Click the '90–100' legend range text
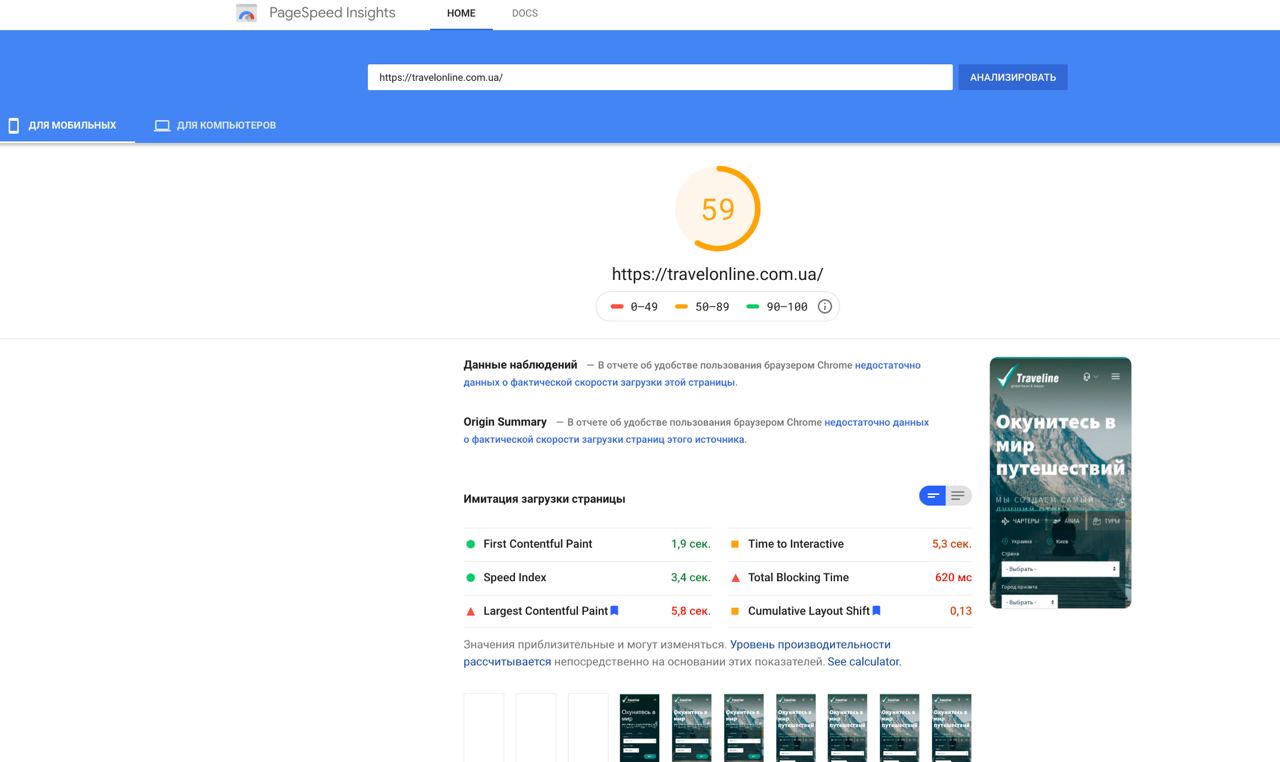The image size is (1280, 762). (787, 307)
